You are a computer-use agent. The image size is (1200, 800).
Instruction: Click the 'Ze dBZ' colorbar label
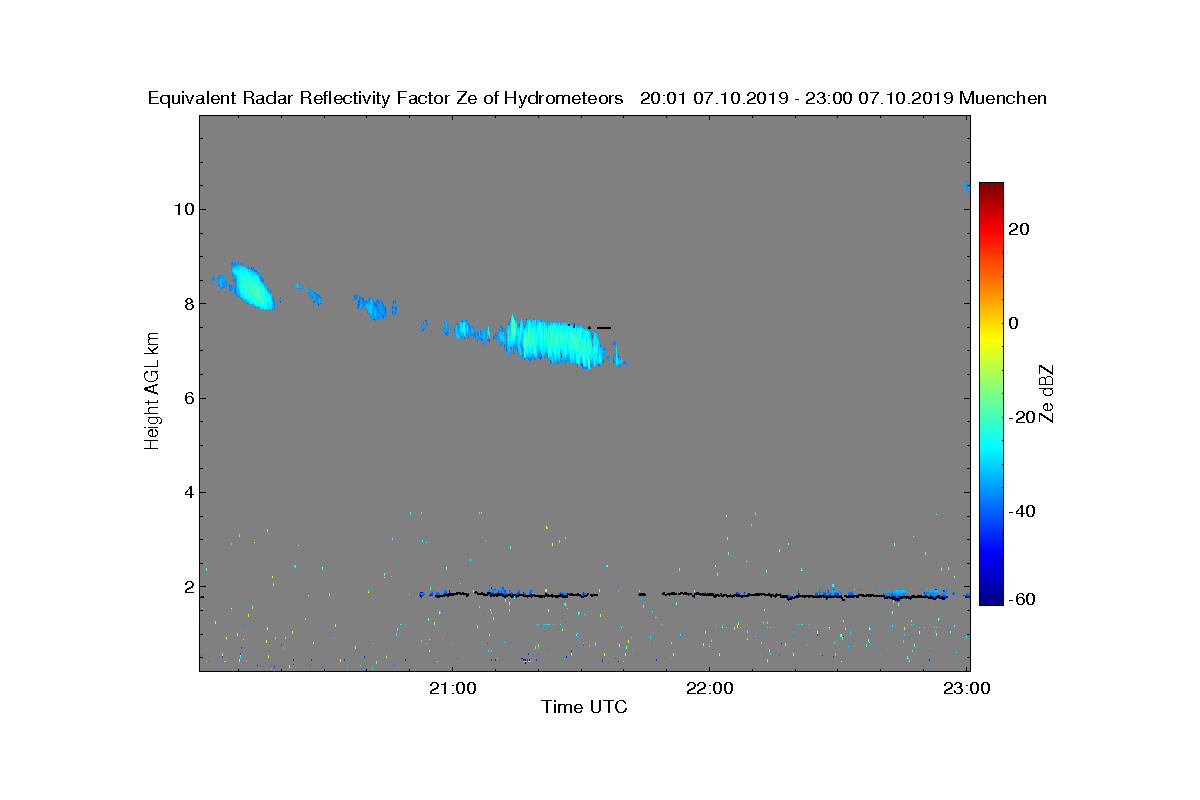(1048, 392)
